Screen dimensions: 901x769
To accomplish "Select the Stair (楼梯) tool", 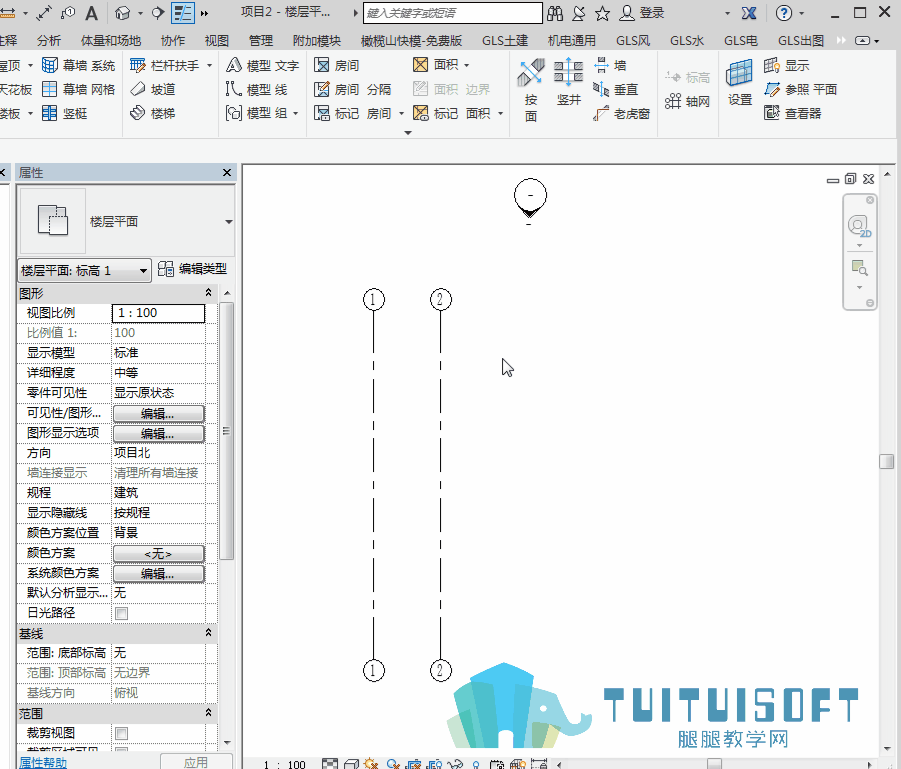I will (x=153, y=113).
